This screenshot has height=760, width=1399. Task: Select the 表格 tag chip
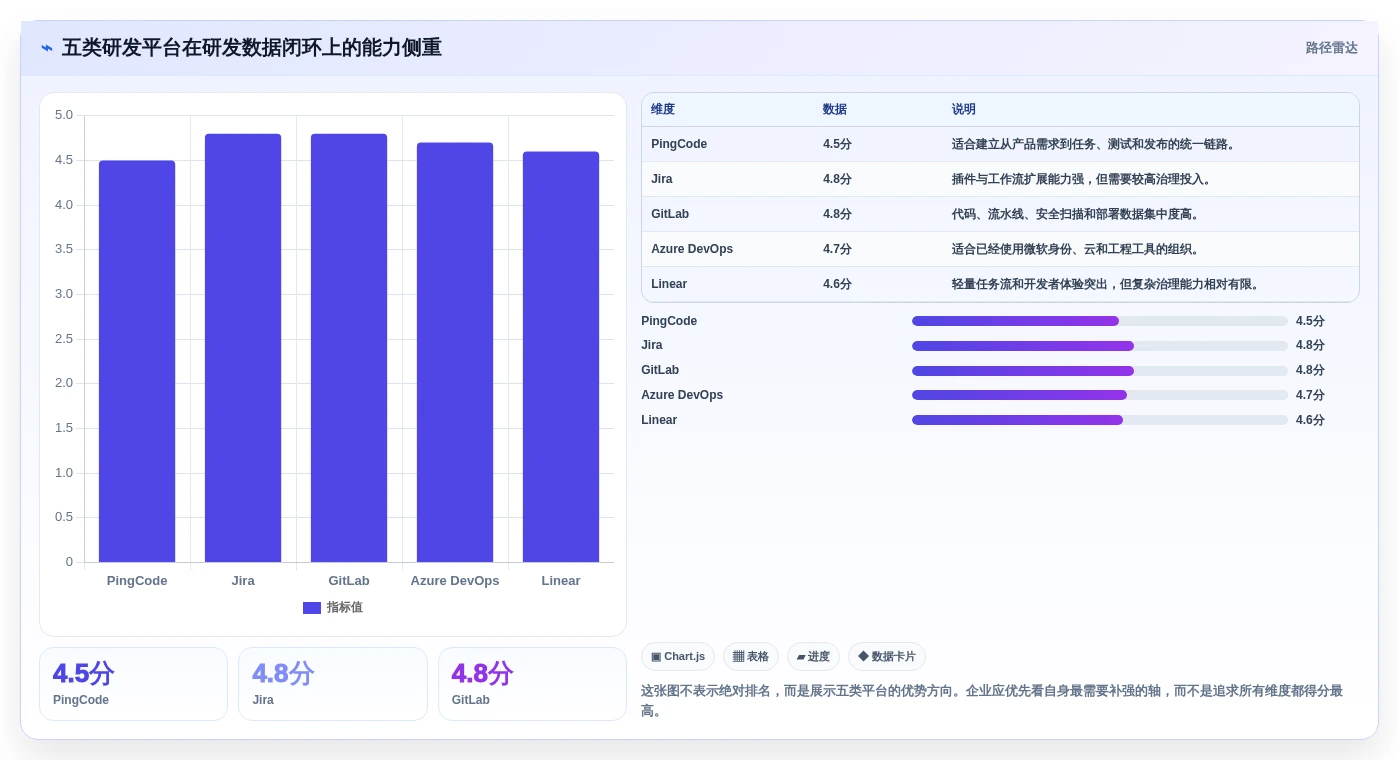pos(751,657)
